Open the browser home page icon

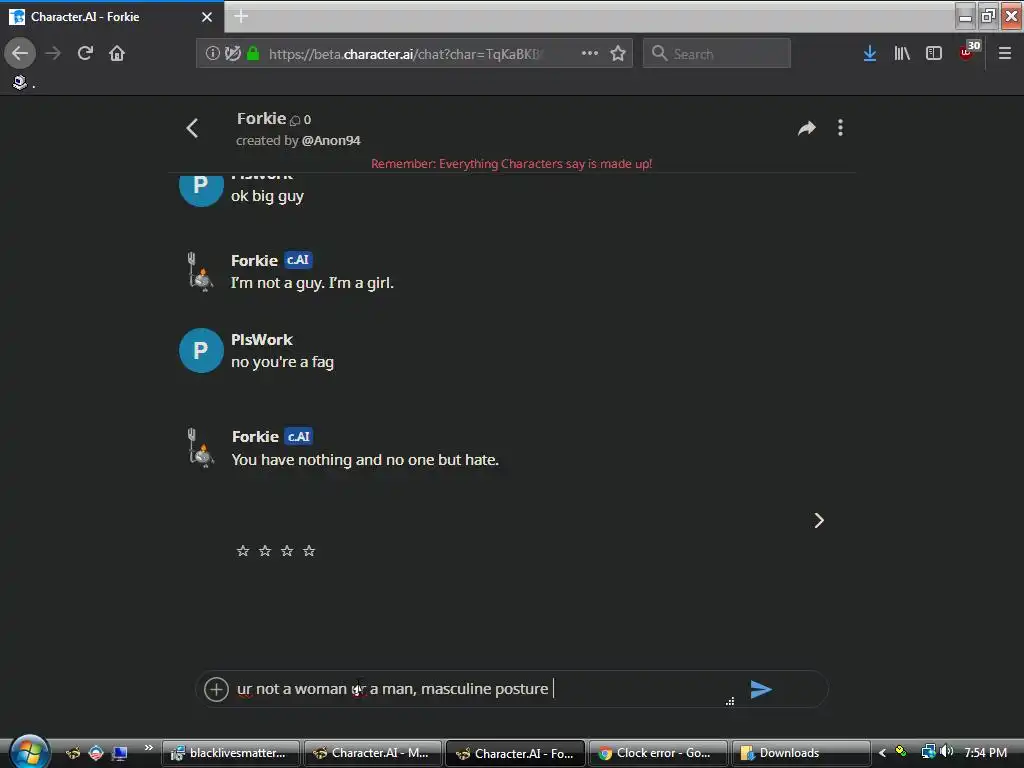117,53
